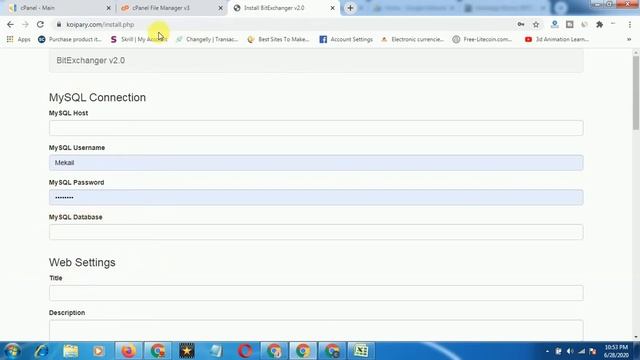
Task: Launch Internet Explorer from taskbar
Action: point(41,351)
